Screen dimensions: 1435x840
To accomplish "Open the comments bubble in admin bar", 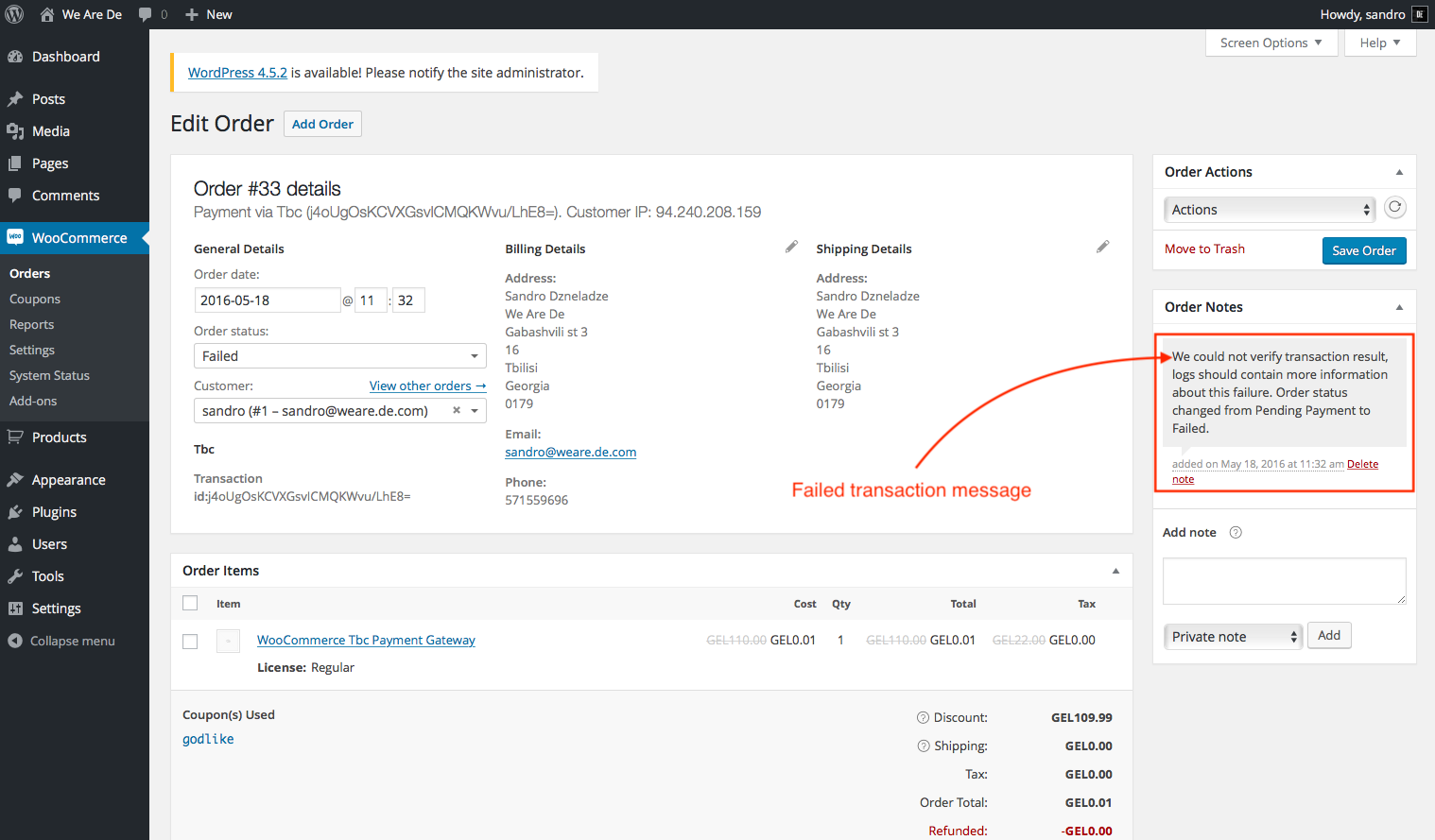I will click(153, 14).
